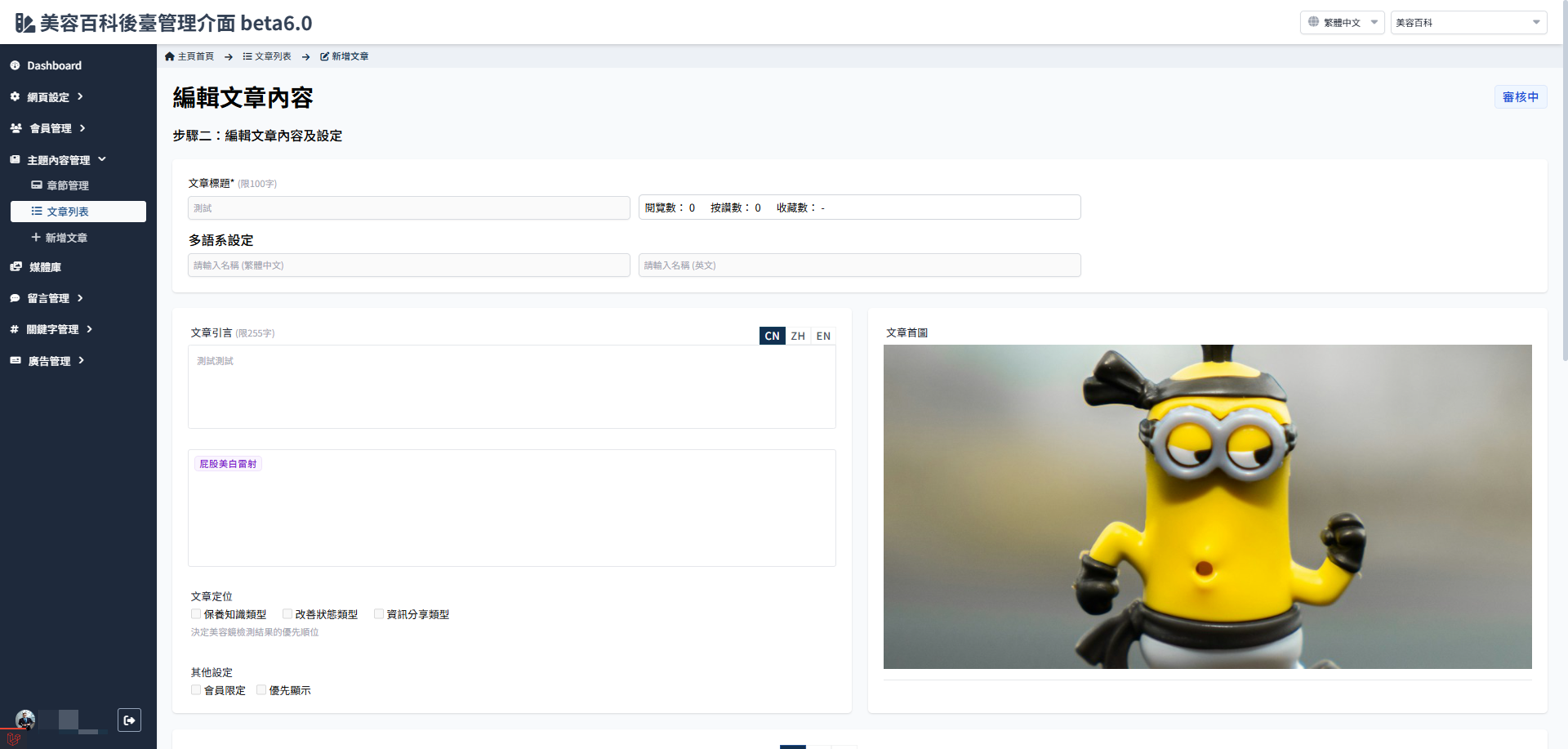This screenshot has height=749, width=1568.
Task: Click the home icon in the breadcrumb
Action: tap(170, 56)
